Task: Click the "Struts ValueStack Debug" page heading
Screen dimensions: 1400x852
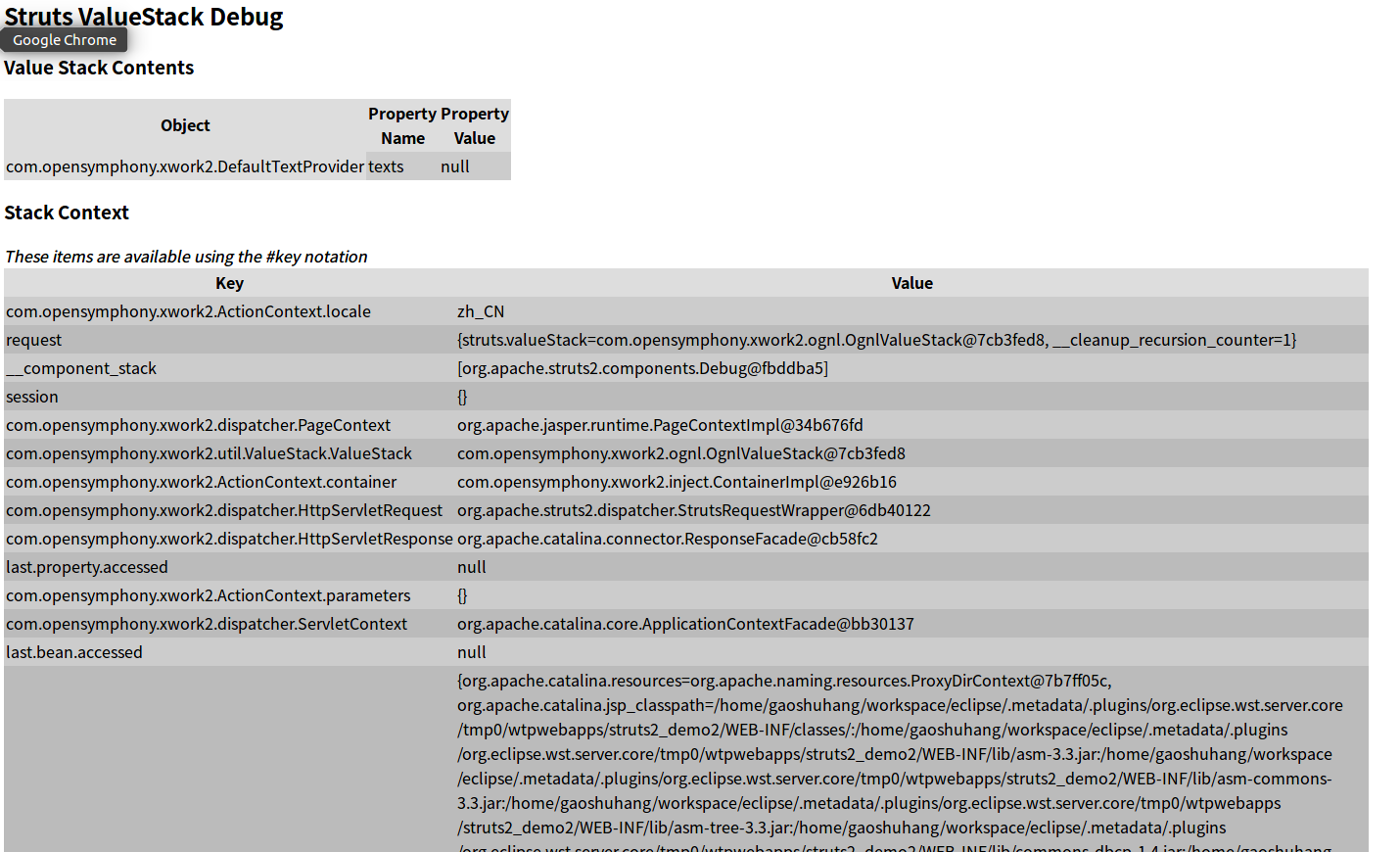Action: pos(144,17)
